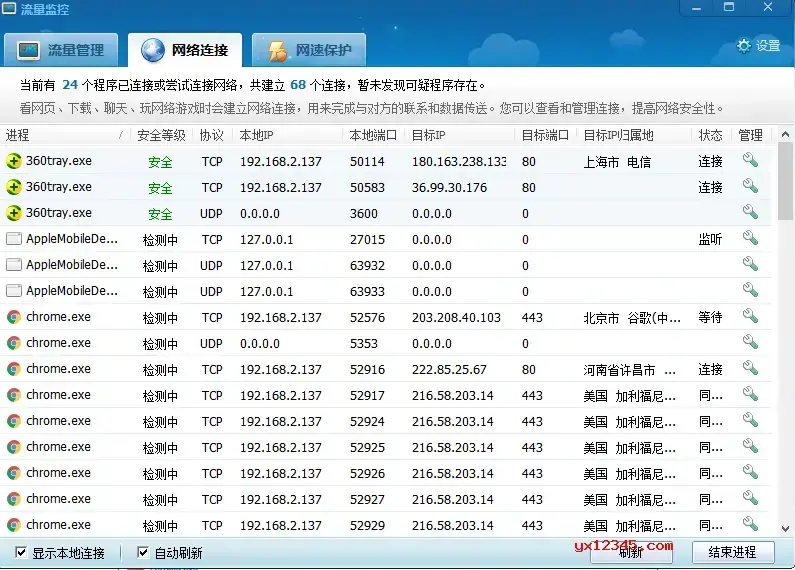Manage chrome.exe port 52929 connection
795x570 pixels.
click(x=750, y=524)
